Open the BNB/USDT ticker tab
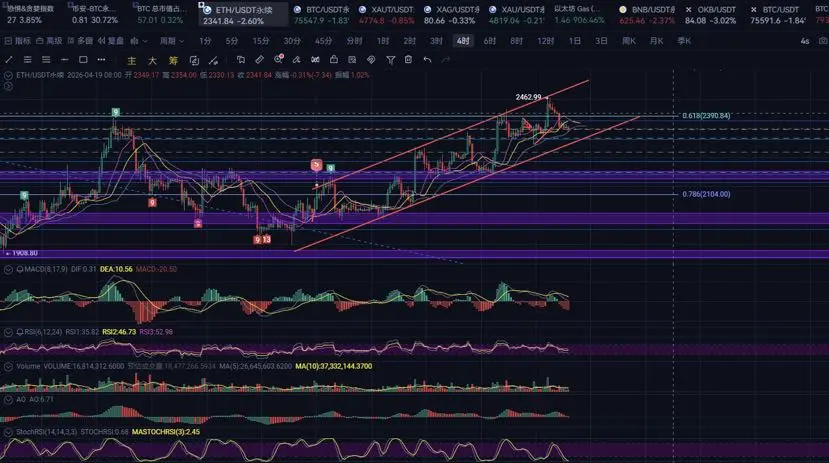This screenshot has width=829, height=463. click(647, 15)
